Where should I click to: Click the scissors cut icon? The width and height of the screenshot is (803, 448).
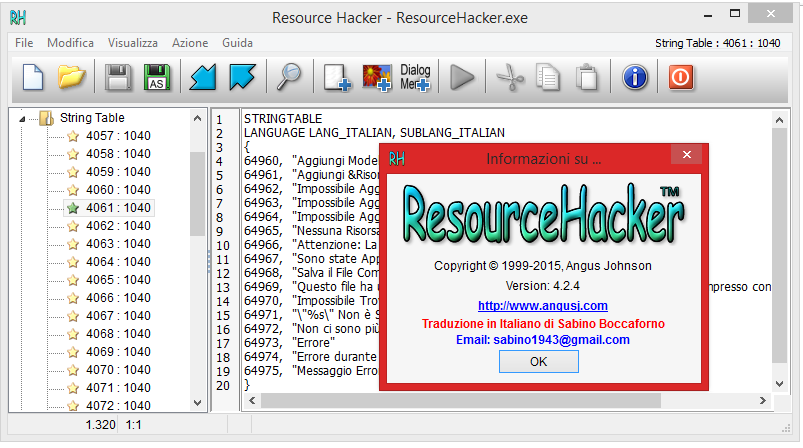click(x=510, y=78)
